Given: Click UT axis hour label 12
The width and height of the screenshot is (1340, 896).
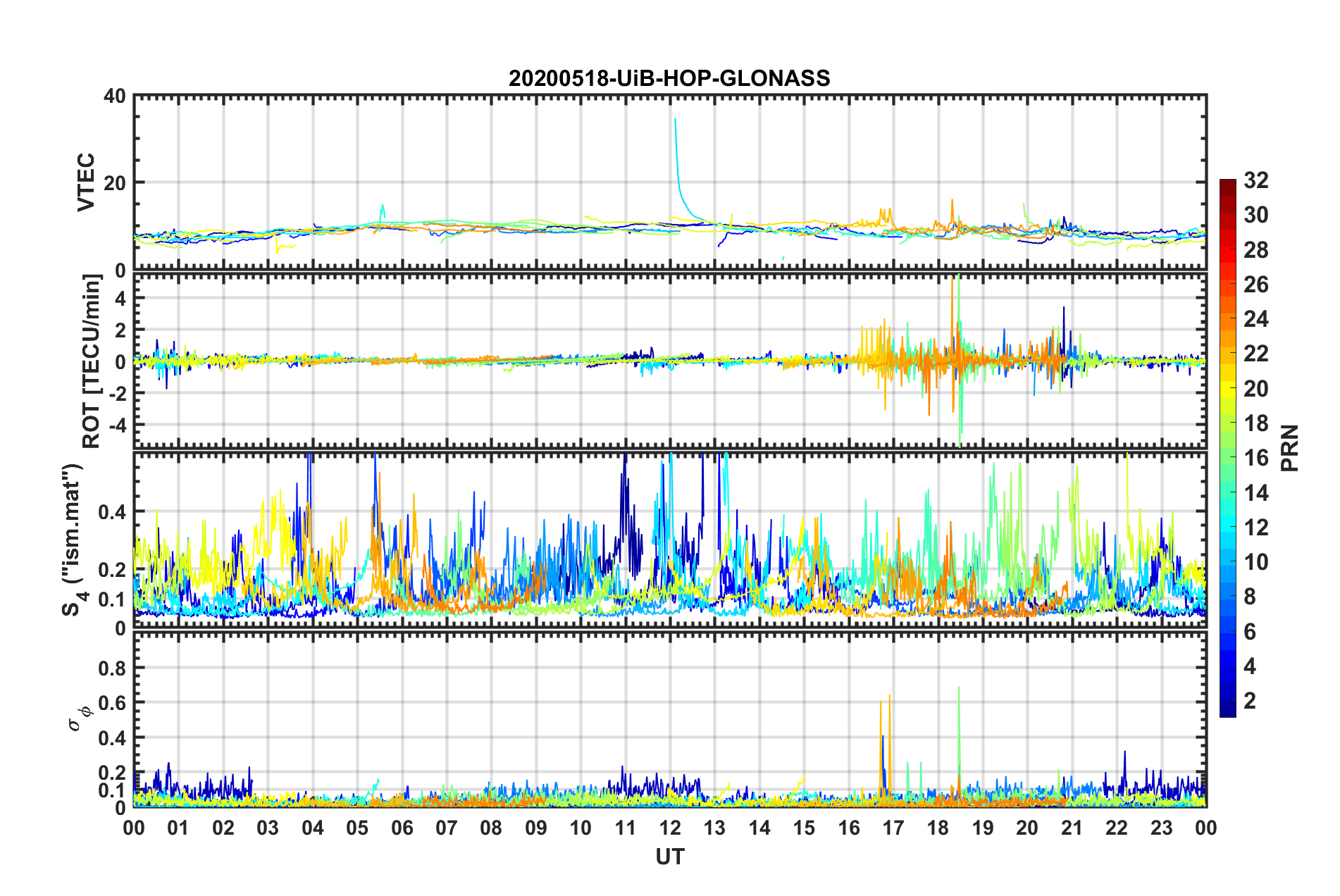Looking at the screenshot, I should click(670, 828).
